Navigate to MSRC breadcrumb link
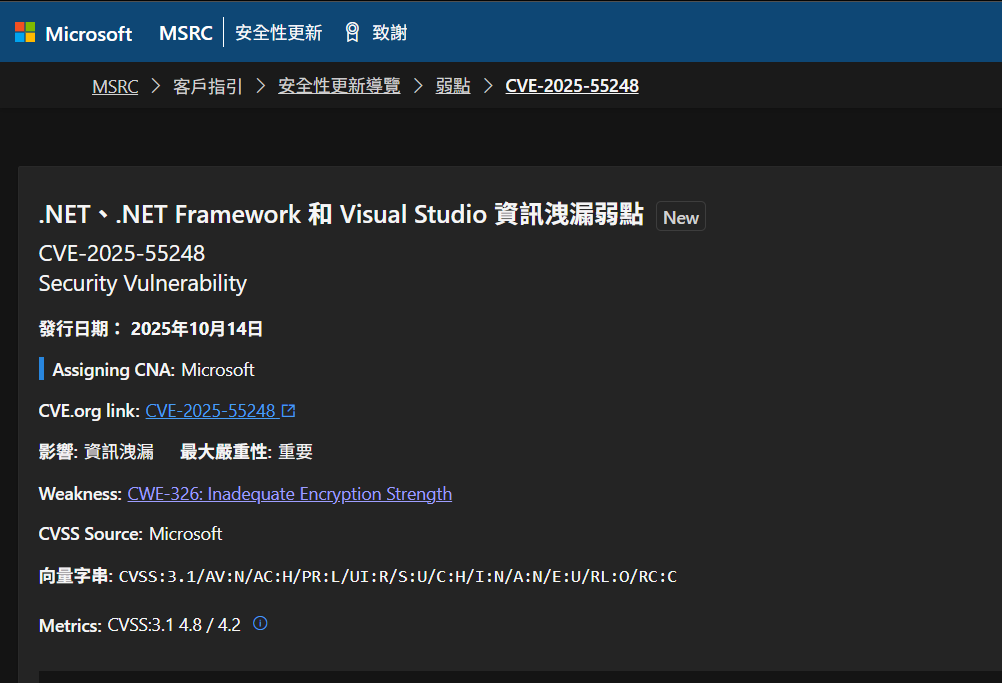This screenshot has height=683, width=1002. [x=115, y=86]
